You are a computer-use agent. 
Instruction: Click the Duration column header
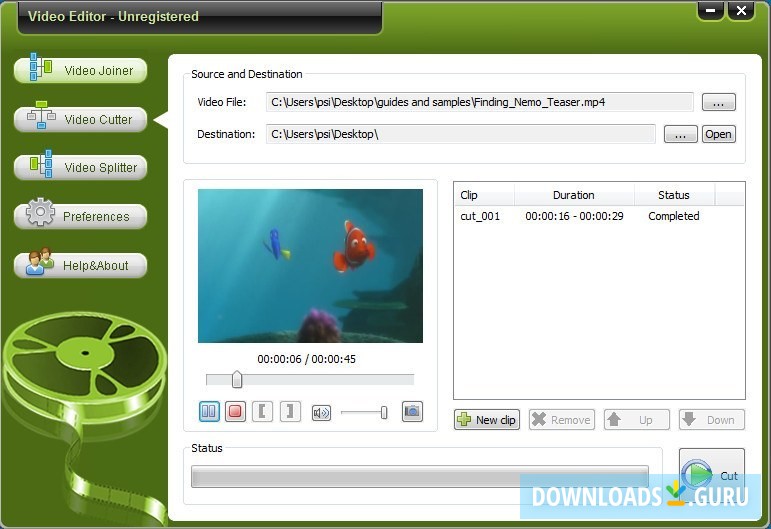[574, 195]
